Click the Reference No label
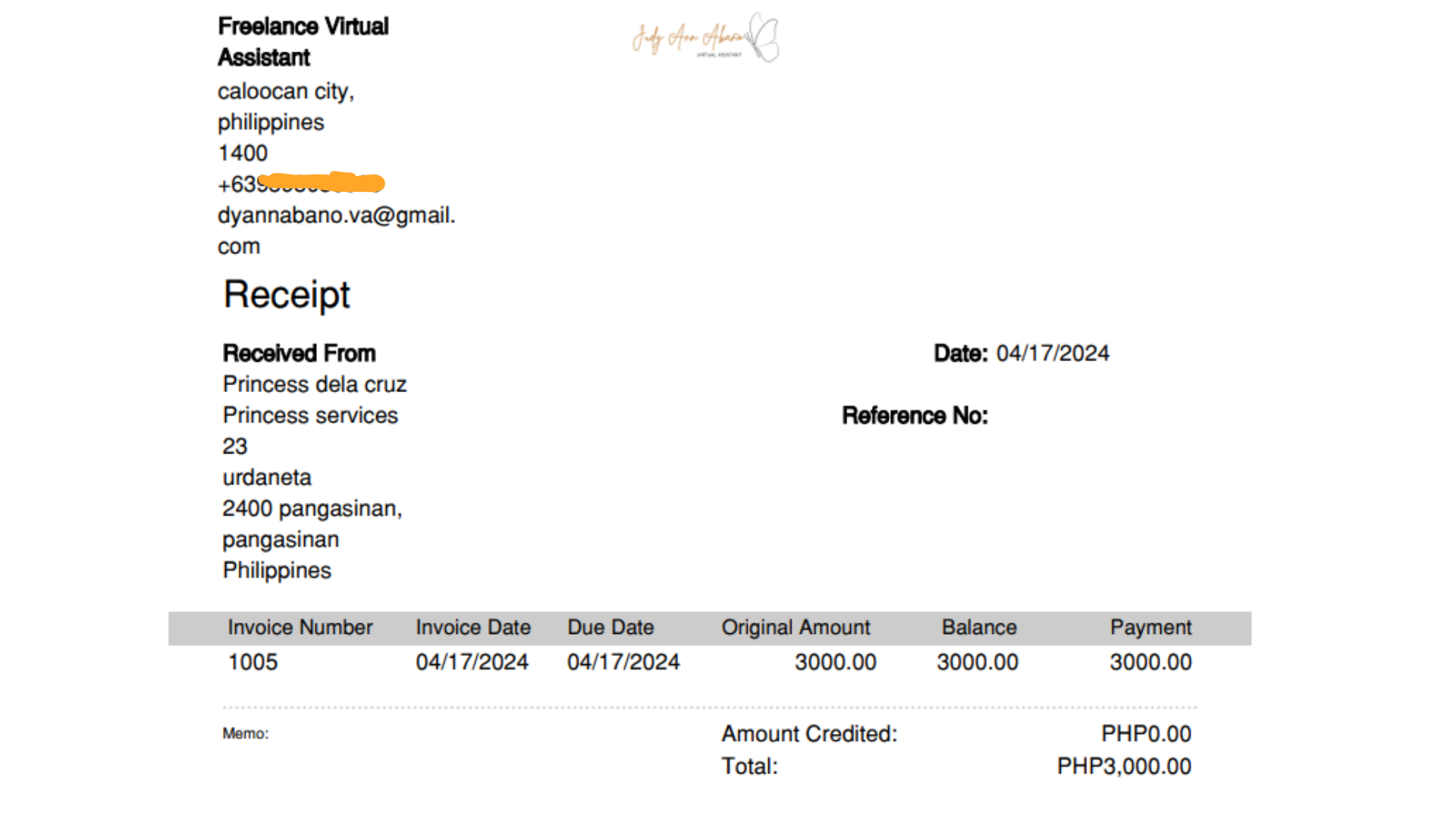This screenshot has width=1456, height=819. pyautogui.click(x=915, y=416)
